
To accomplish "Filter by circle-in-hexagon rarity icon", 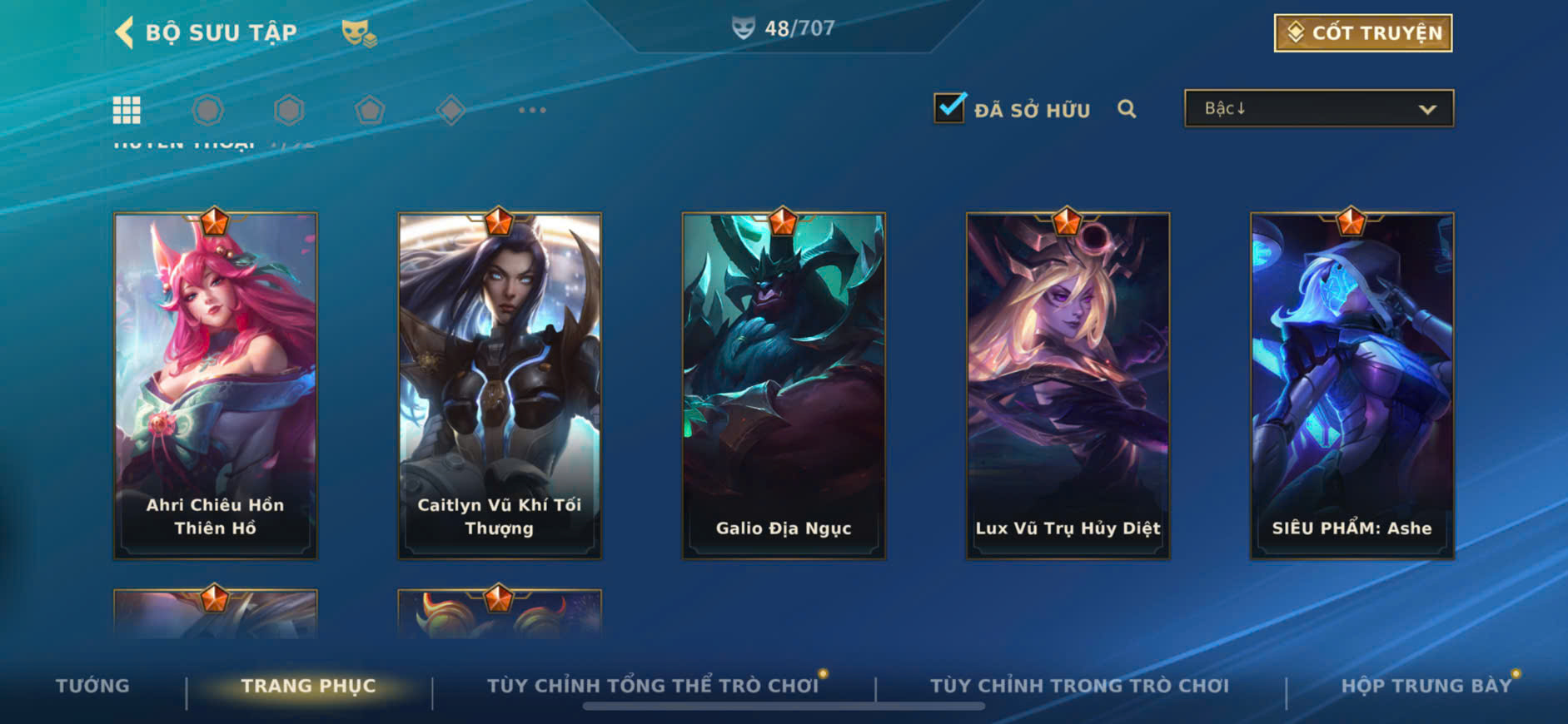I will pos(207,110).
